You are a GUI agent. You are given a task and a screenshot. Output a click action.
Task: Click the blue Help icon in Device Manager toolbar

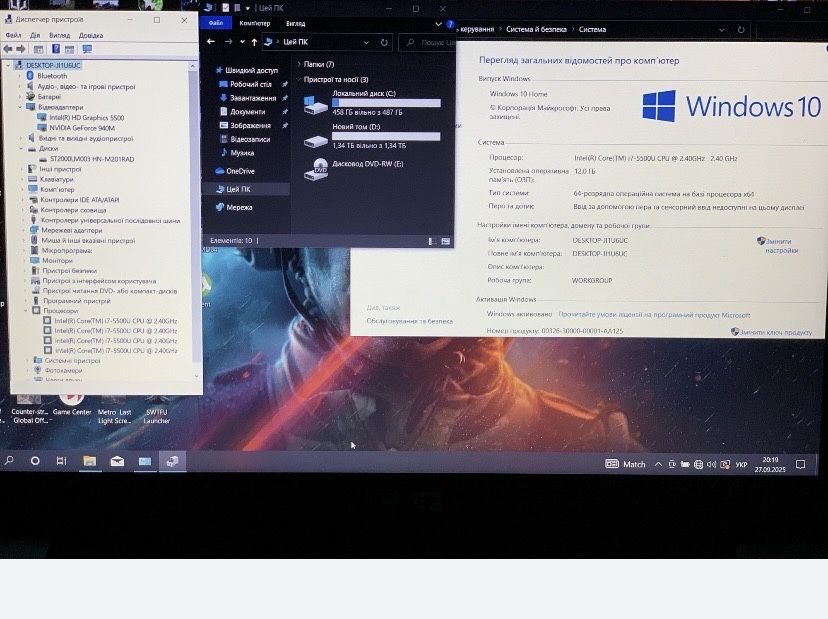[x=55, y=49]
